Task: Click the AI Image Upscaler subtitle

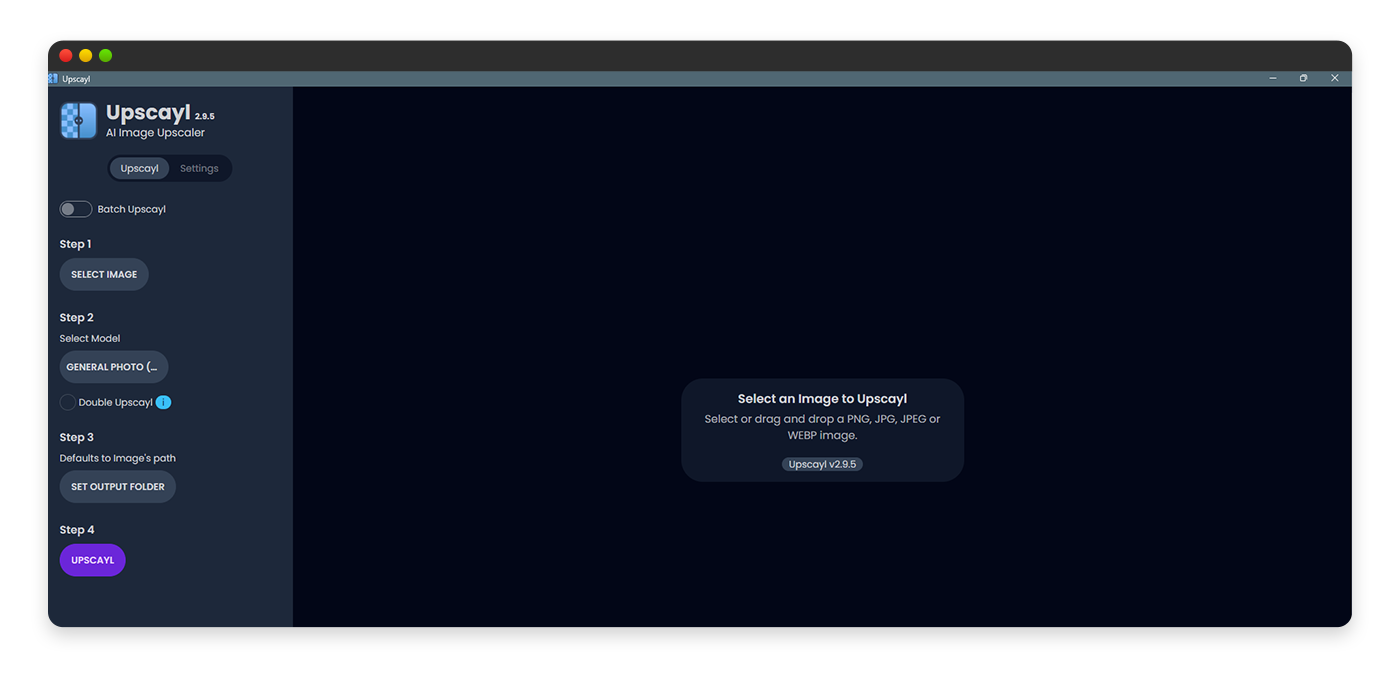Action: tap(156, 132)
